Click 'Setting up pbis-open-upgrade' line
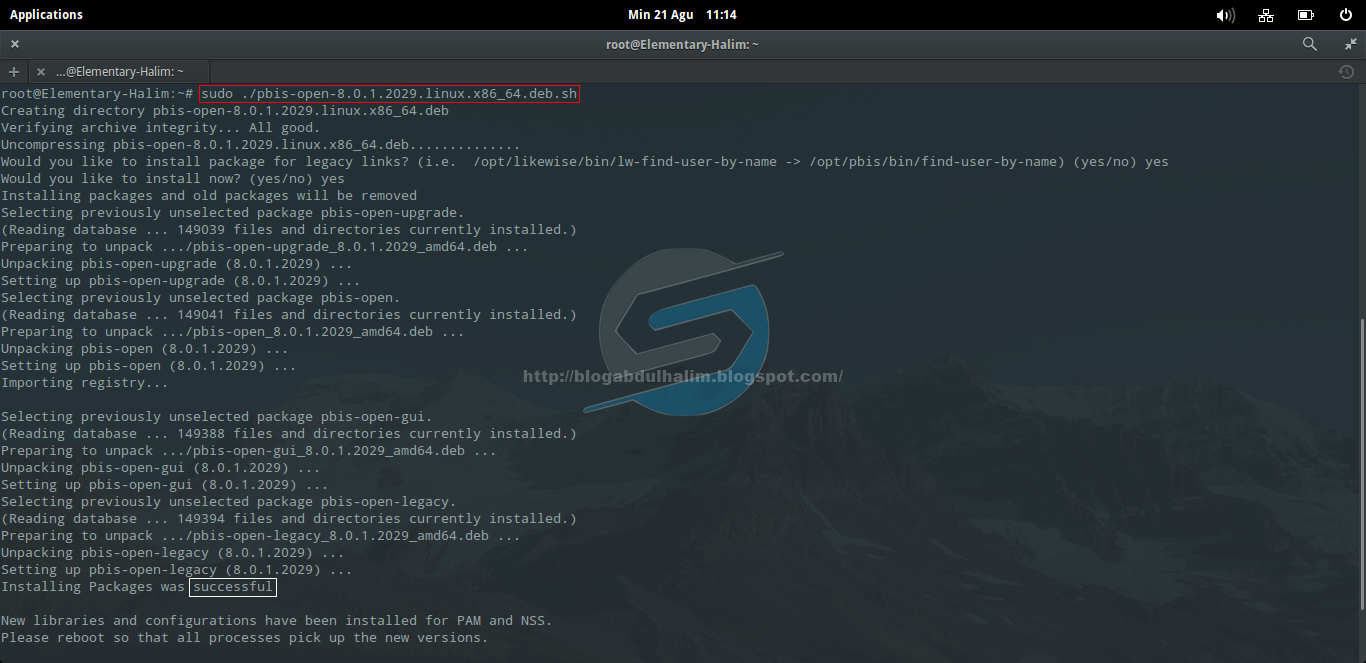 [x=180, y=281]
